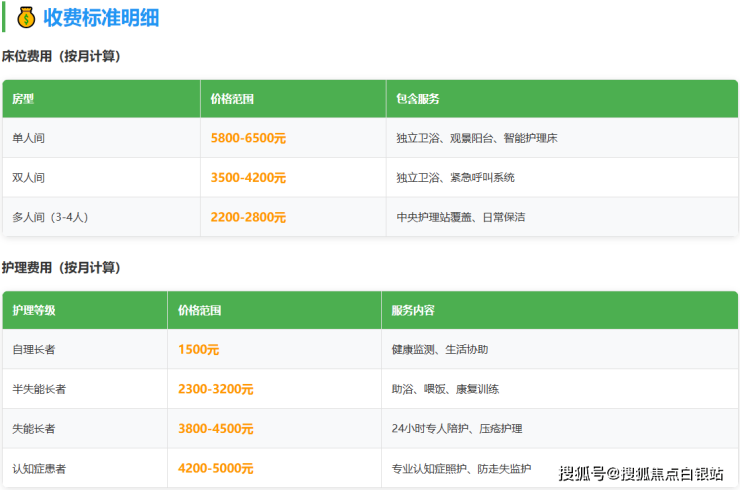Click the 包含服务 column header
This screenshot has height=490, width=740.
tap(418, 99)
